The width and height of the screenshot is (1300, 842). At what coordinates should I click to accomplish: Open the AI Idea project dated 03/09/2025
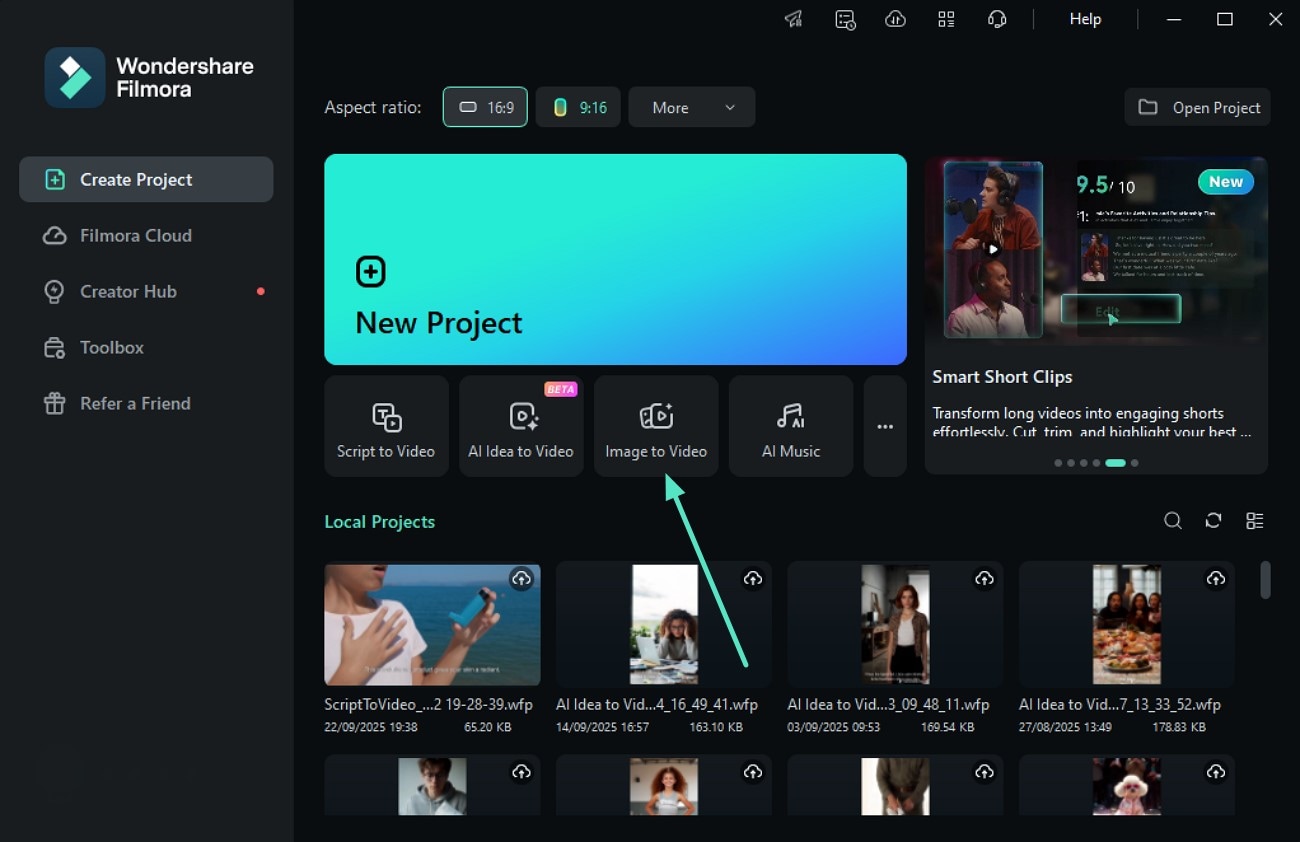pos(895,624)
